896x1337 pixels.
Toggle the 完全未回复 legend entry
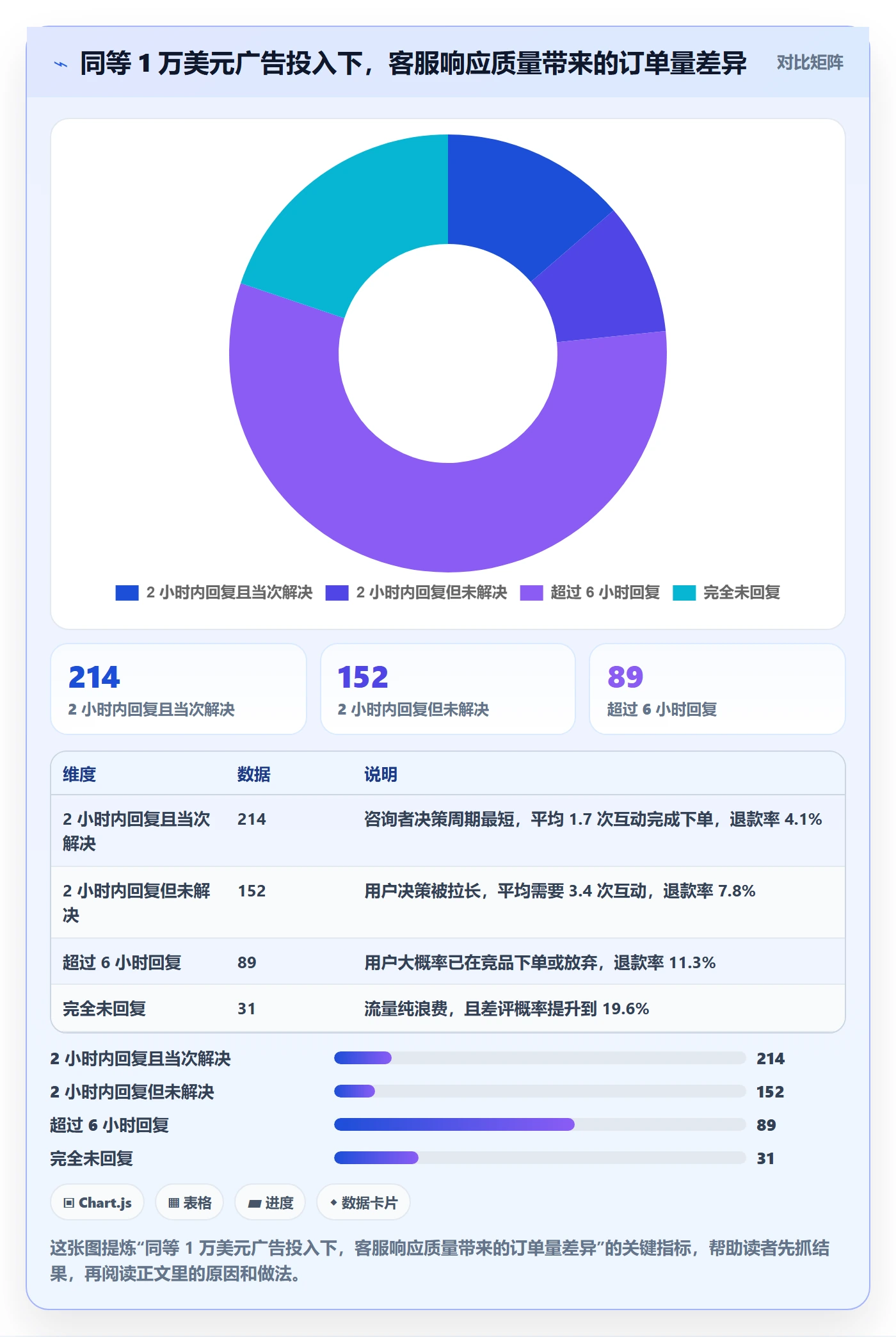click(726, 593)
